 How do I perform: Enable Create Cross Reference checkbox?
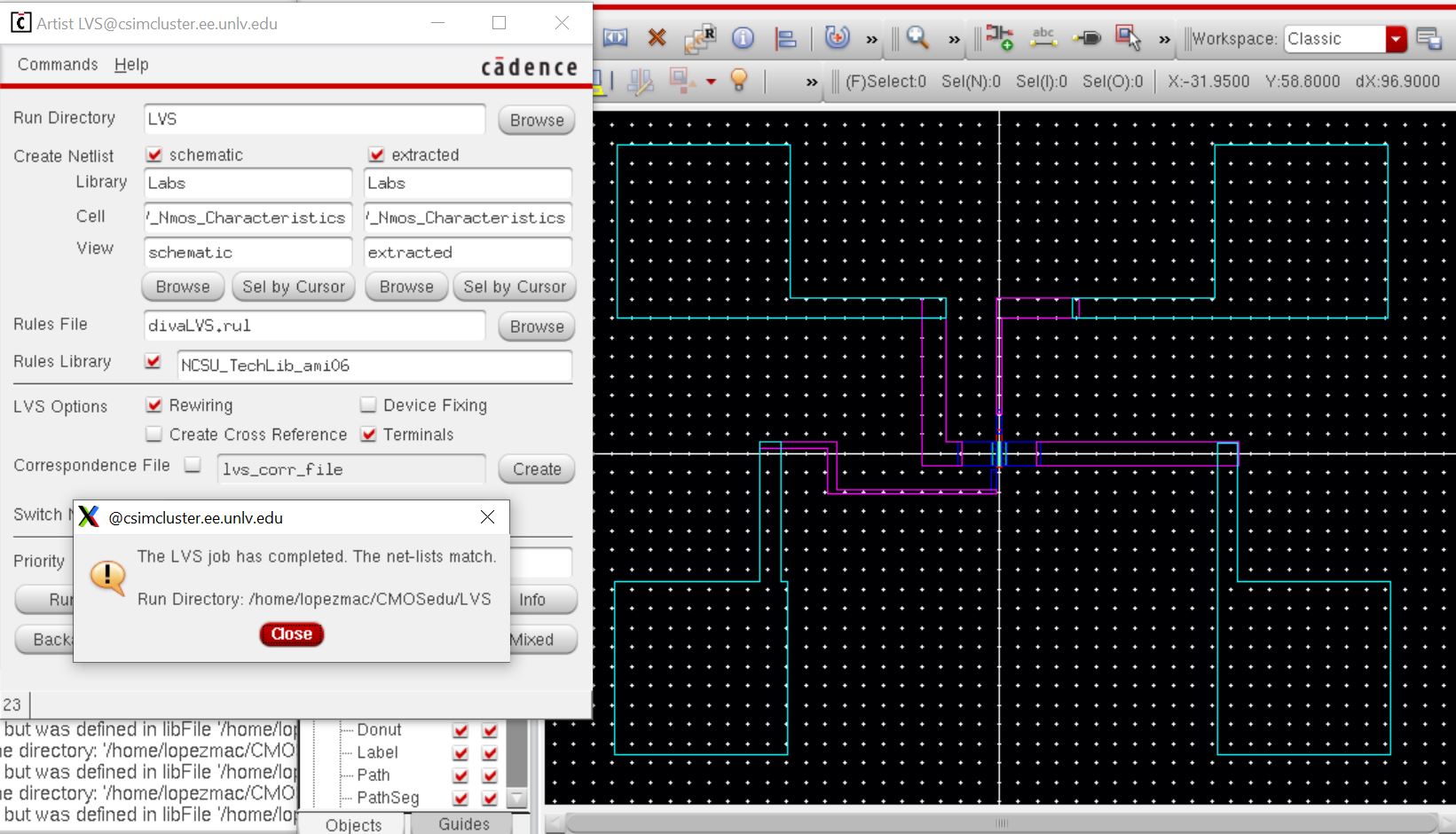[154, 435]
